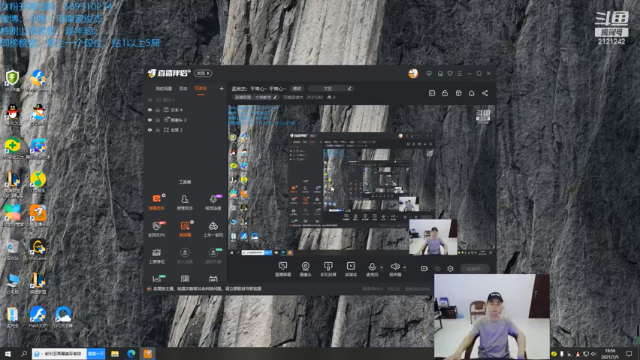Open the video co-streaming tool with purple badge

[213, 202]
